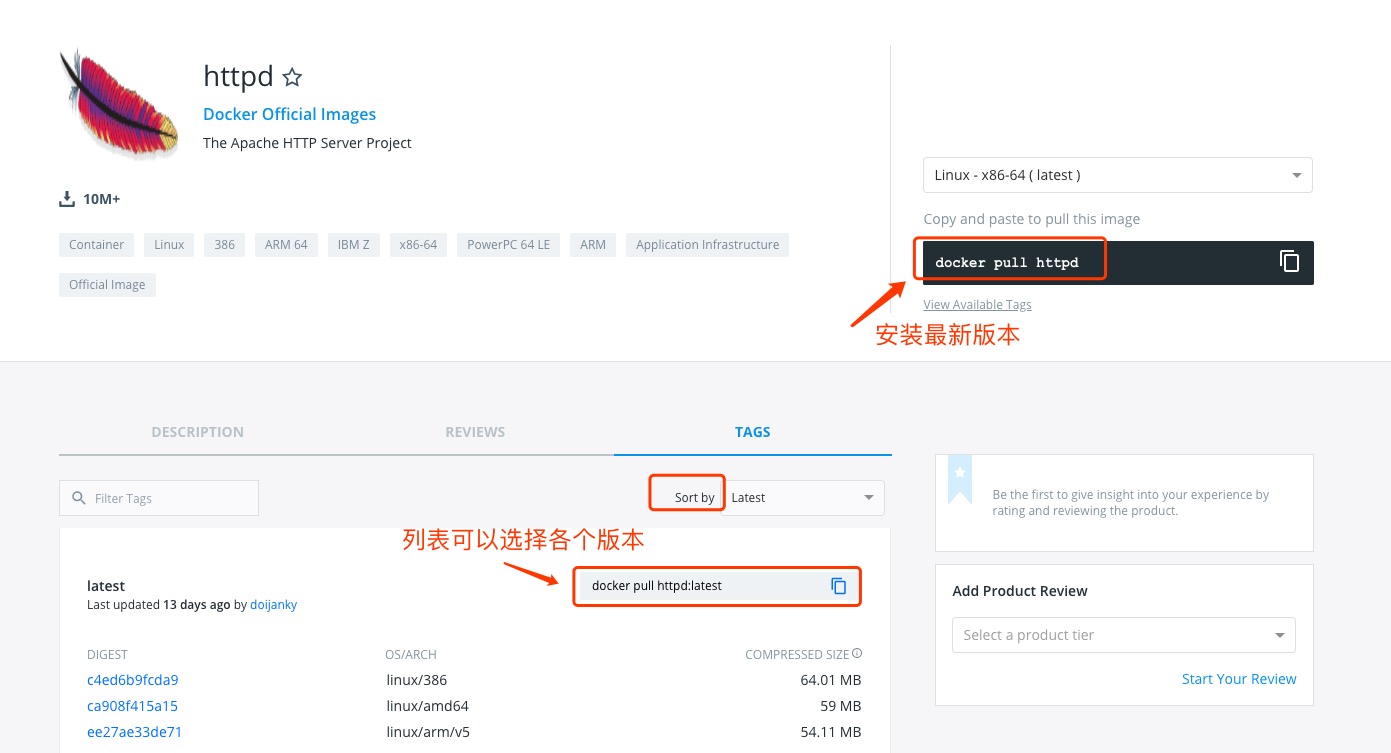Click the download count icon near 10M+
The image size is (1391, 753).
pos(67,198)
